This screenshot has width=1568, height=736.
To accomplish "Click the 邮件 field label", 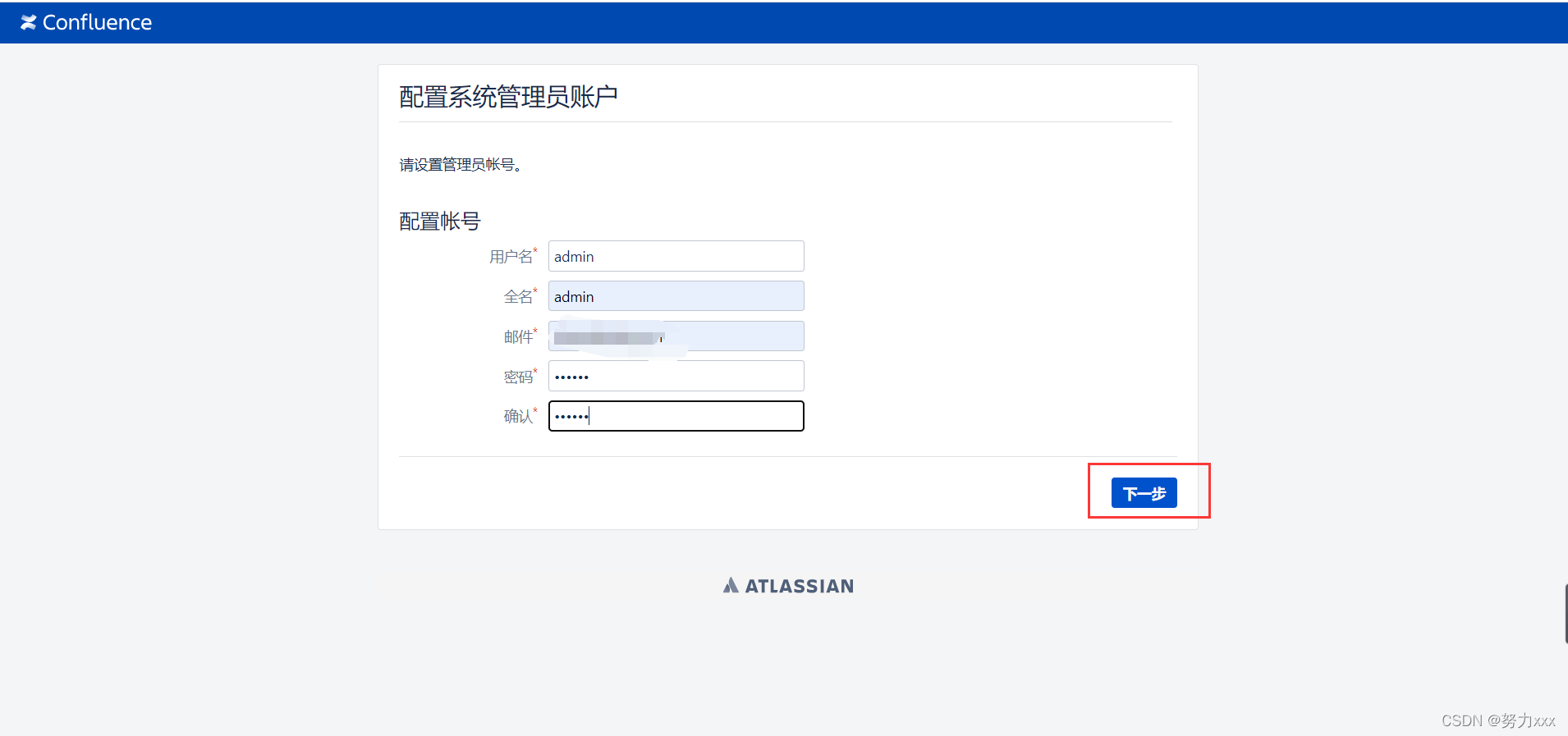I will (x=519, y=337).
